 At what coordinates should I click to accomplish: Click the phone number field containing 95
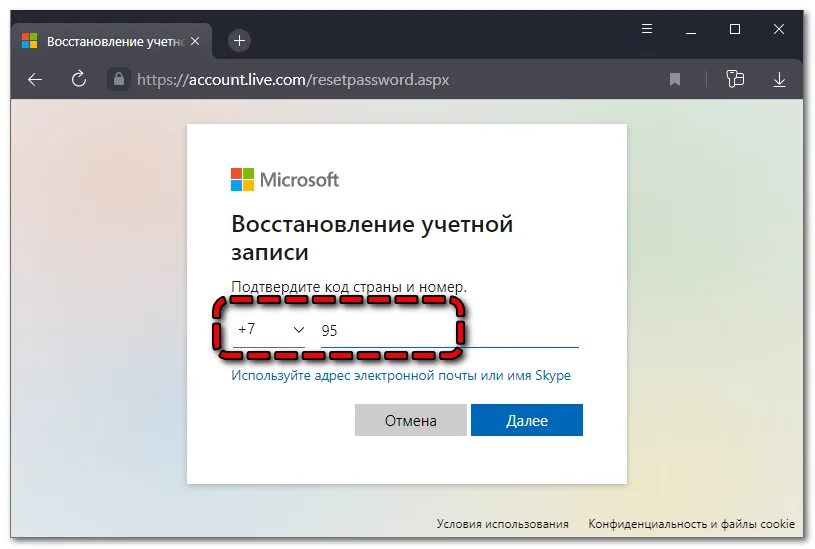coord(450,331)
